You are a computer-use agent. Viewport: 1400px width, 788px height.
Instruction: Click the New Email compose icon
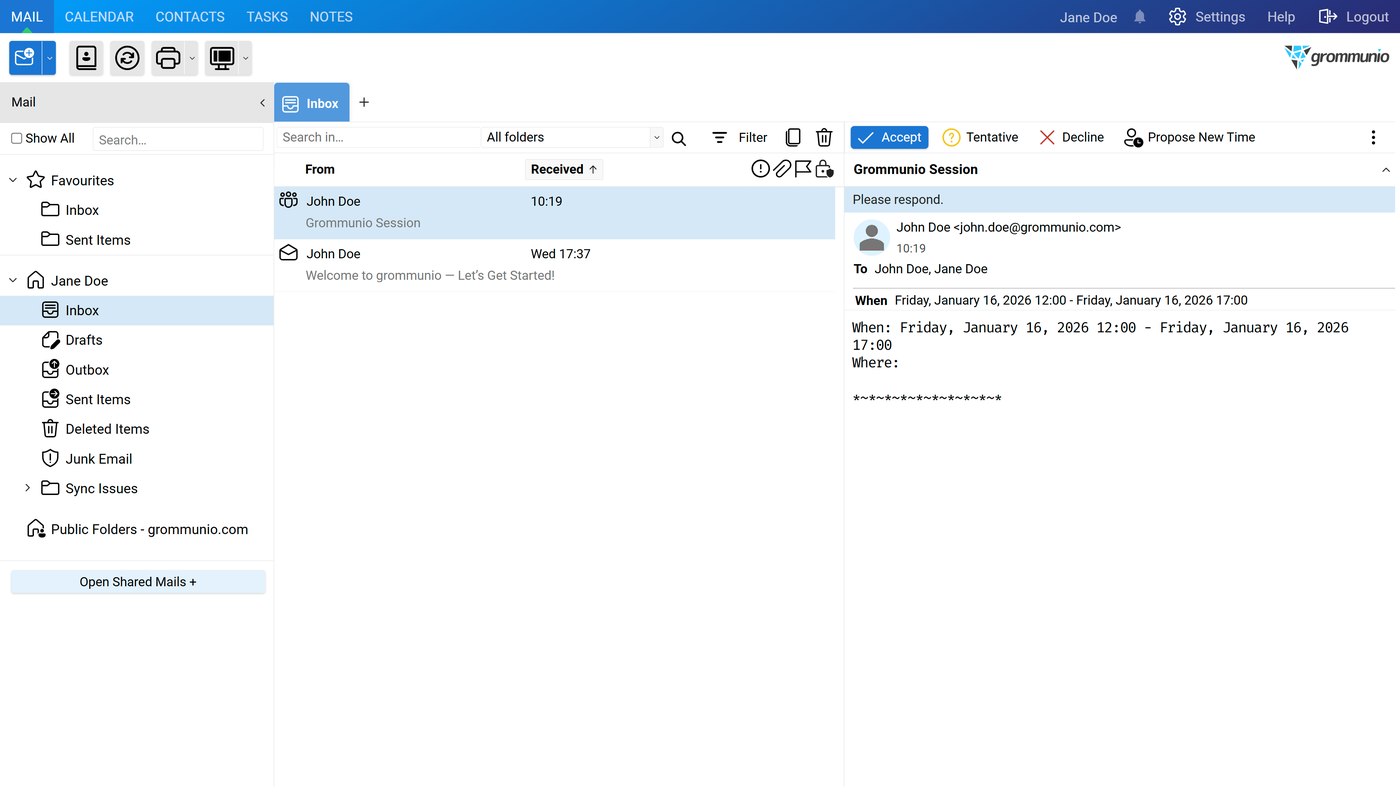tap(25, 58)
